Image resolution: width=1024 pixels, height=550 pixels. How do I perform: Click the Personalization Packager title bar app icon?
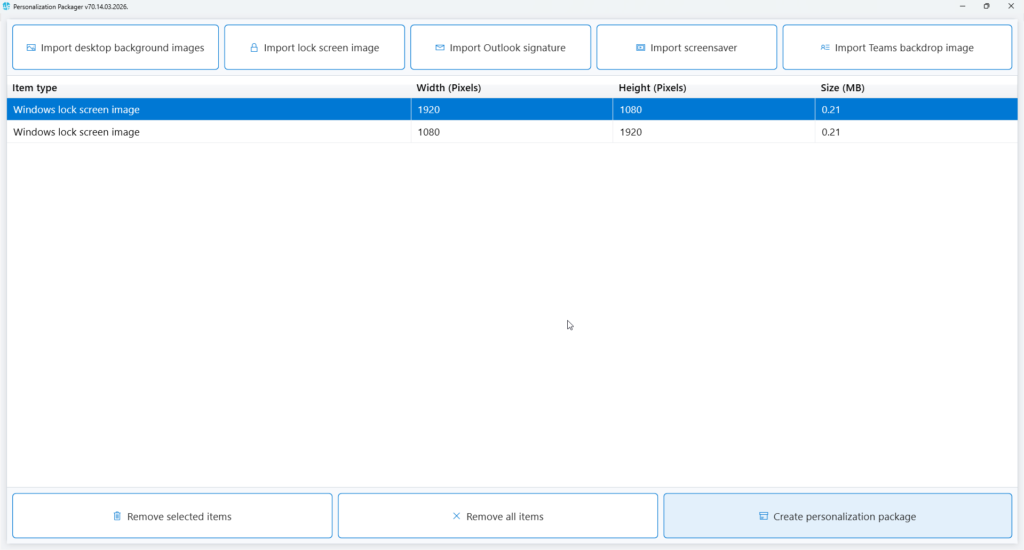7,6
